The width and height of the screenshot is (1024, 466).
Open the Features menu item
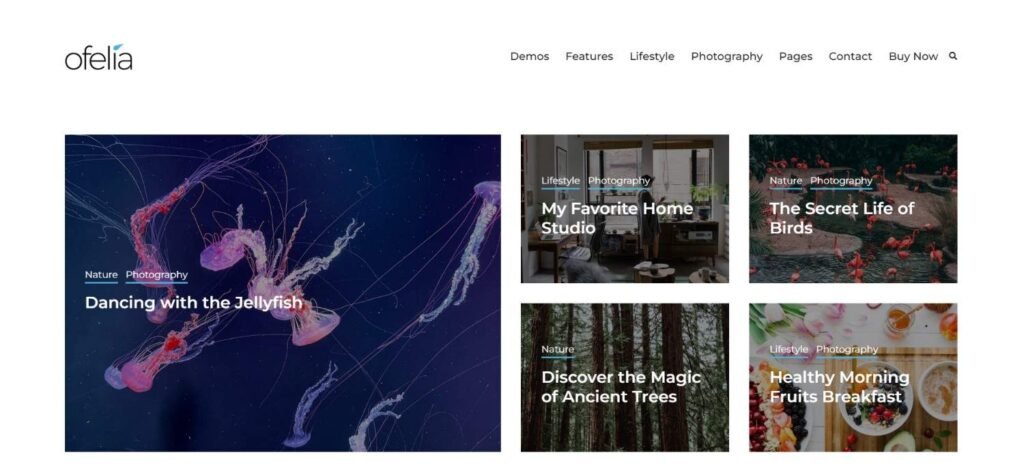click(589, 57)
